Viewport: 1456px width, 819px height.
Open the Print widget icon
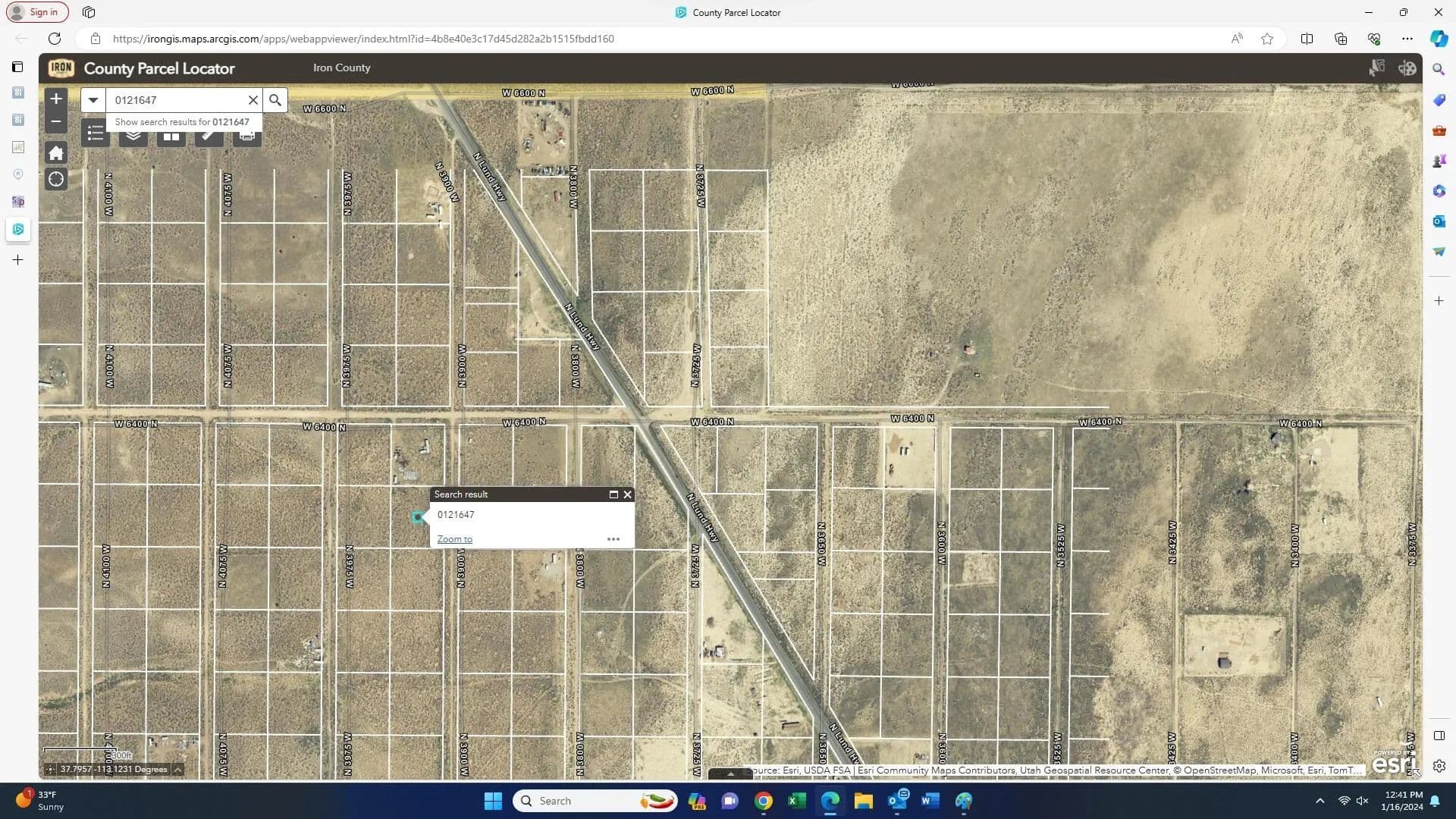point(247,136)
